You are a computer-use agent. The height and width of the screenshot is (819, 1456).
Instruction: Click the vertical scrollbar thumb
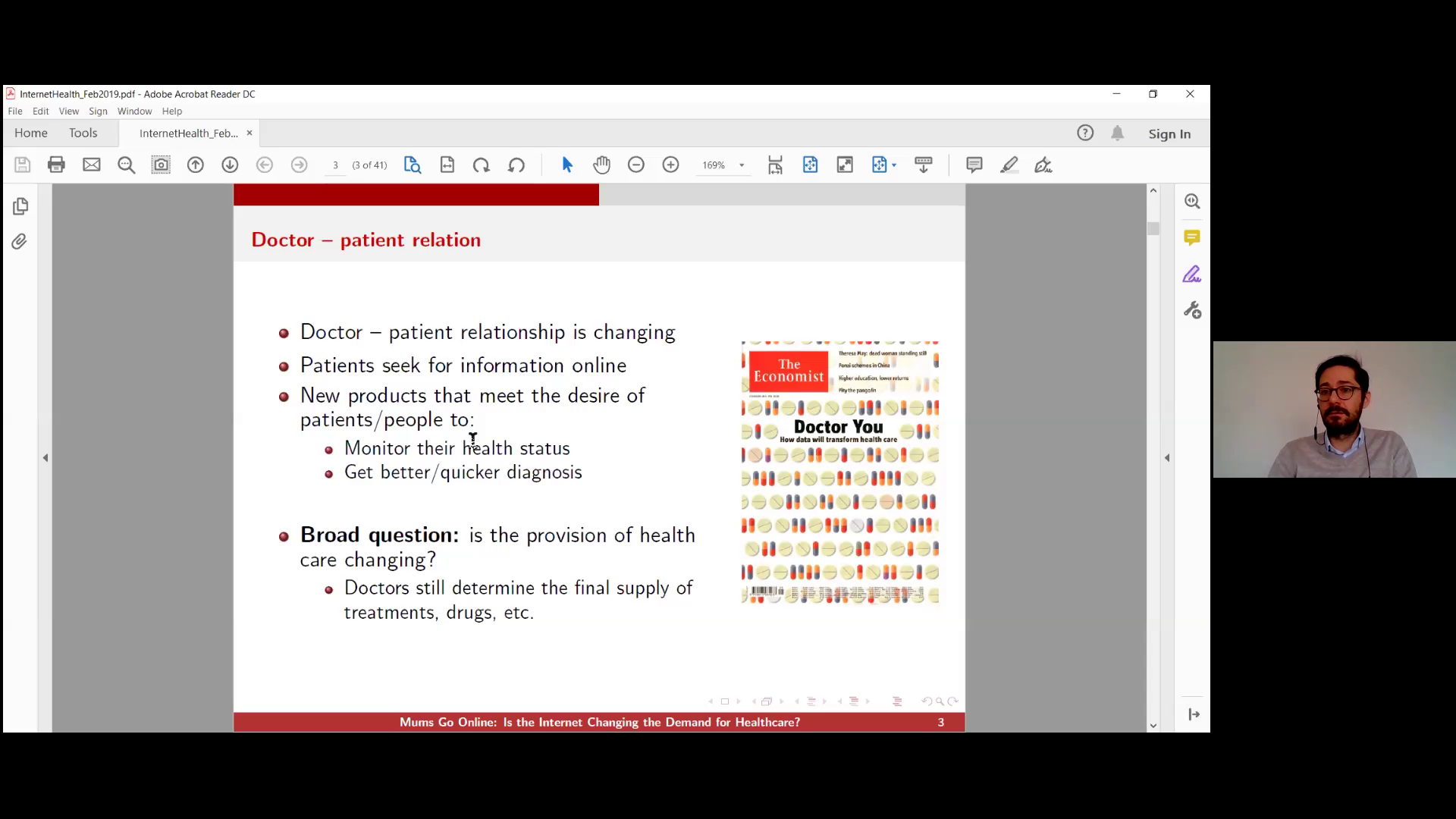point(1153,228)
